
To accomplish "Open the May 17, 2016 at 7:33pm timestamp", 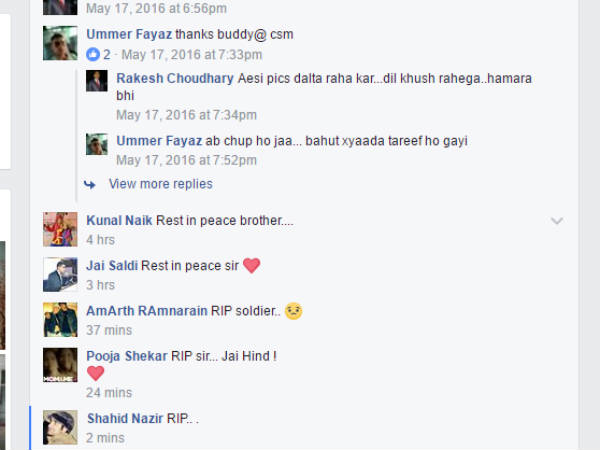I will (x=192, y=55).
